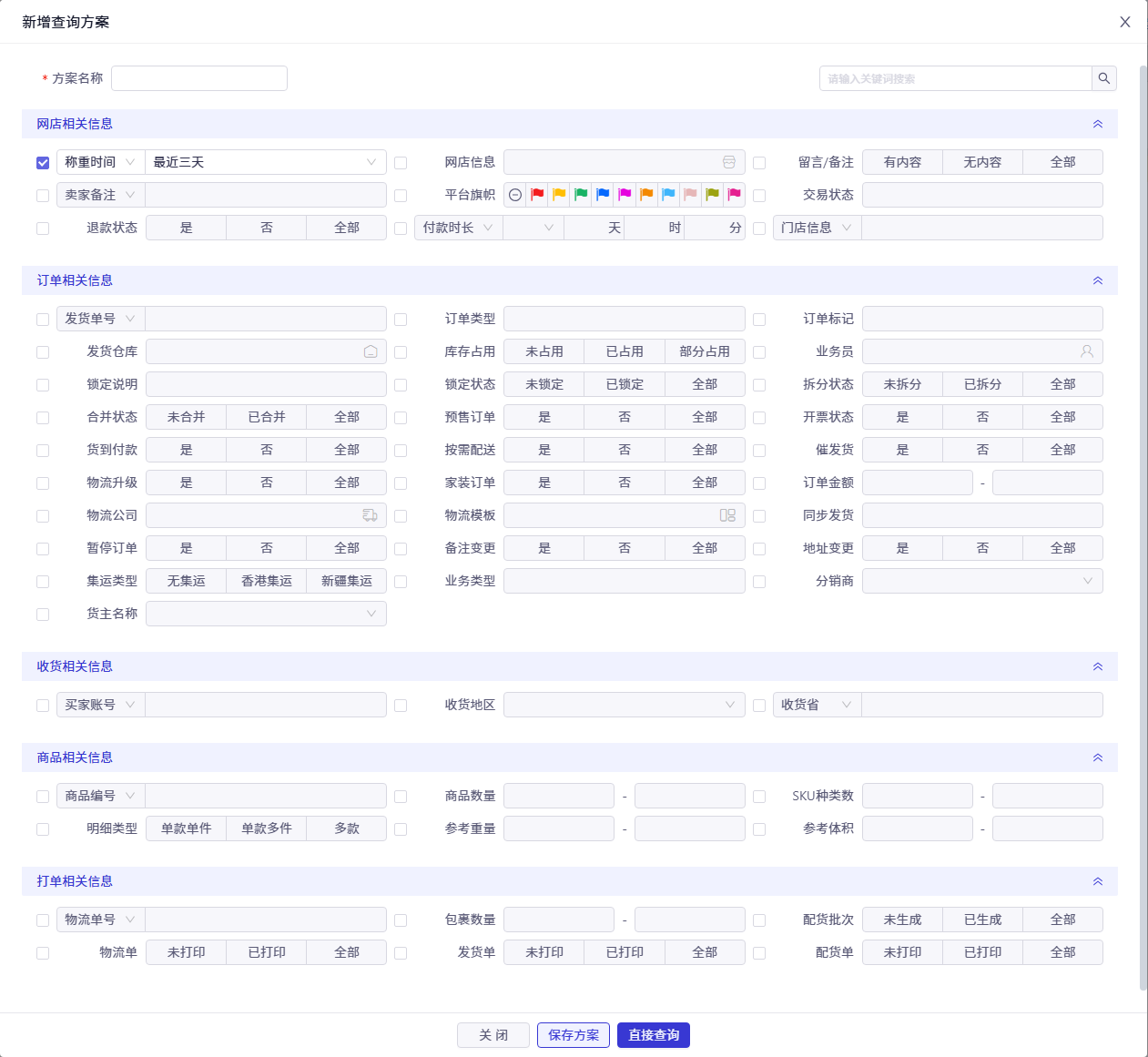The image size is (1148, 1057).
Task: Open the 分销商 dropdown
Action: click(982, 581)
